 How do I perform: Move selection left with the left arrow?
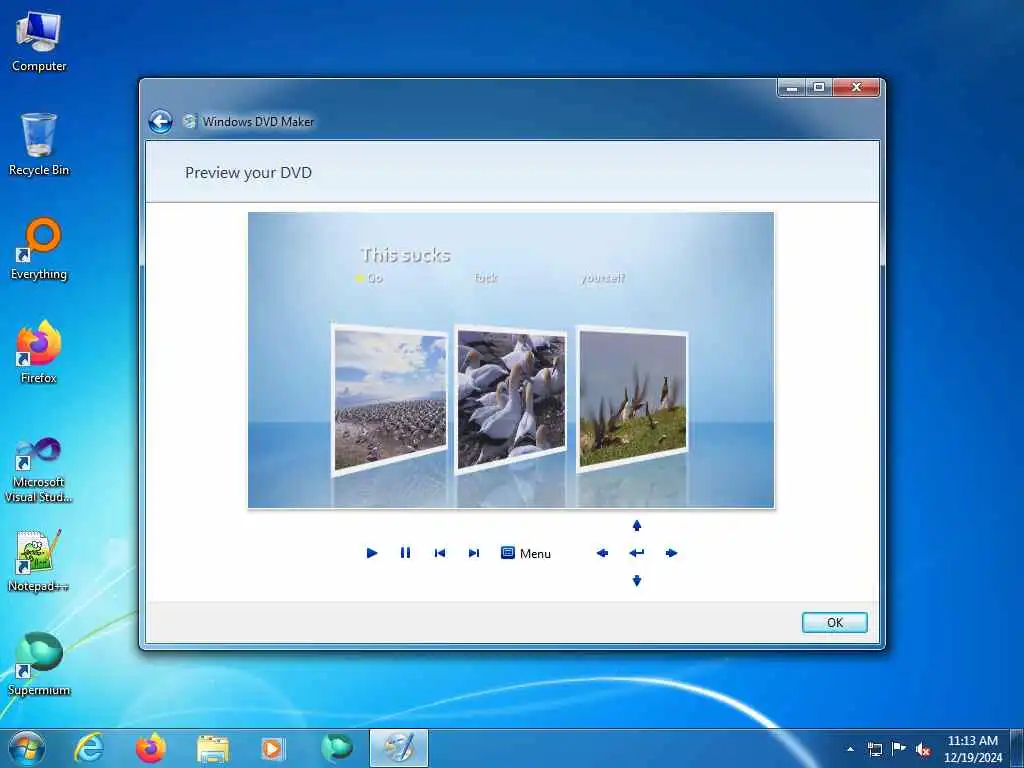coord(602,553)
